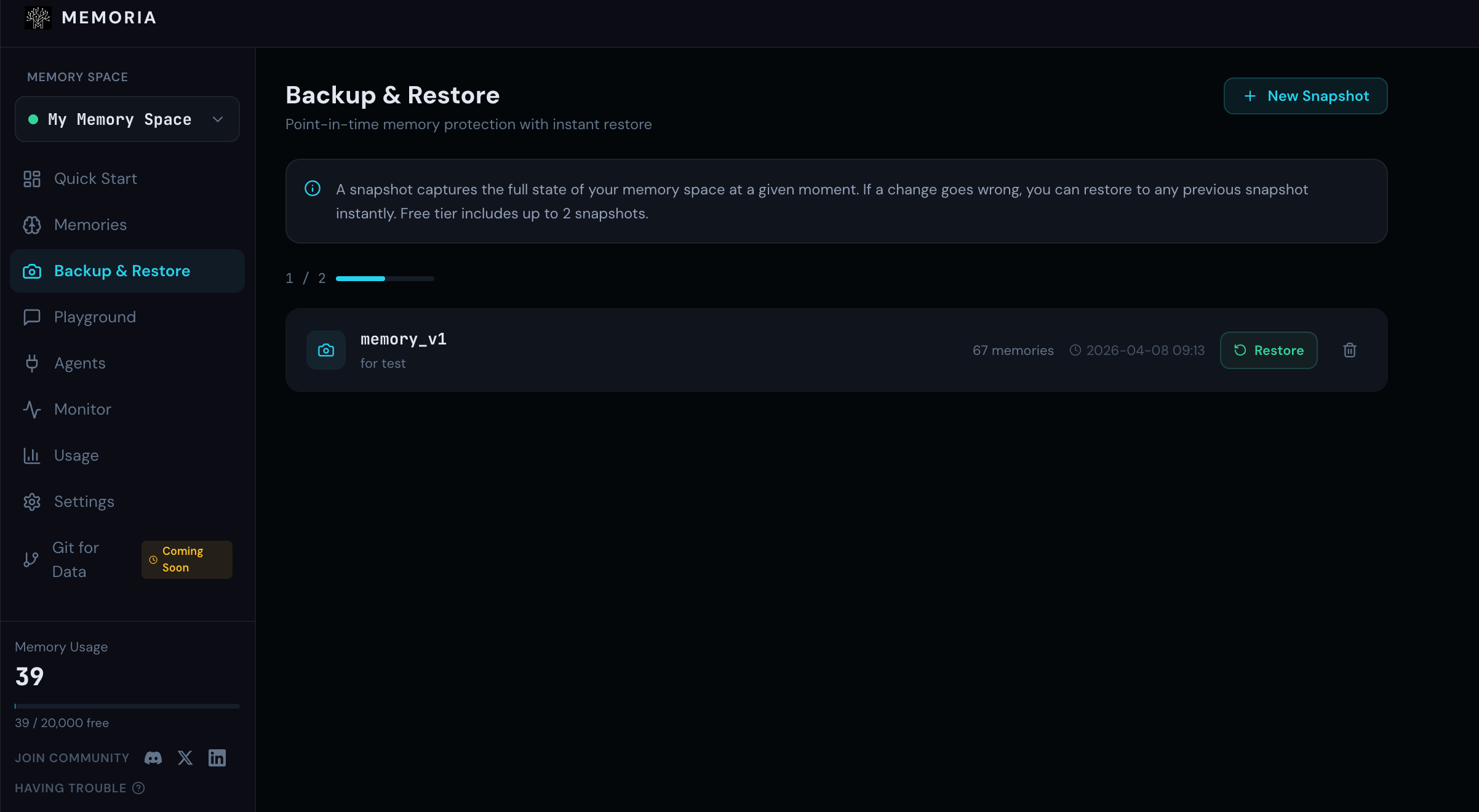Image resolution: width=1479 pixels, height=812 pixels.
Task: Click the chevron arrow of memory space selector
Action: [x=218, y=119]
